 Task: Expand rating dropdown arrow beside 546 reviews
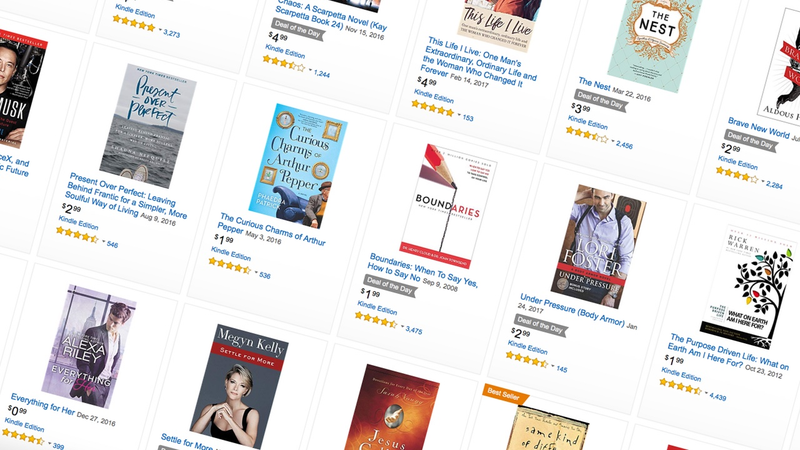coord(104,241)
